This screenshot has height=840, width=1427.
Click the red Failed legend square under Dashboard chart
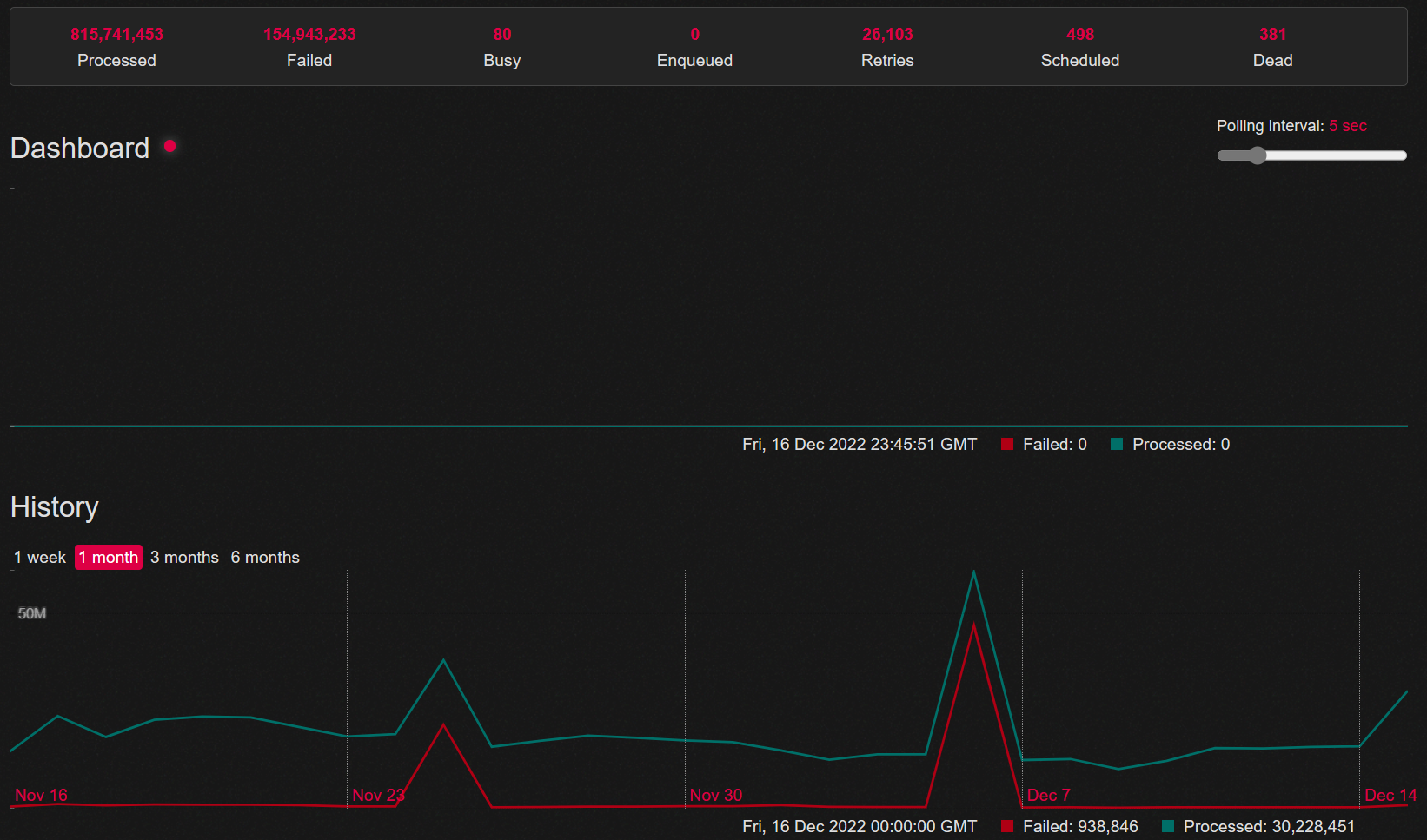click(1006, 444)
